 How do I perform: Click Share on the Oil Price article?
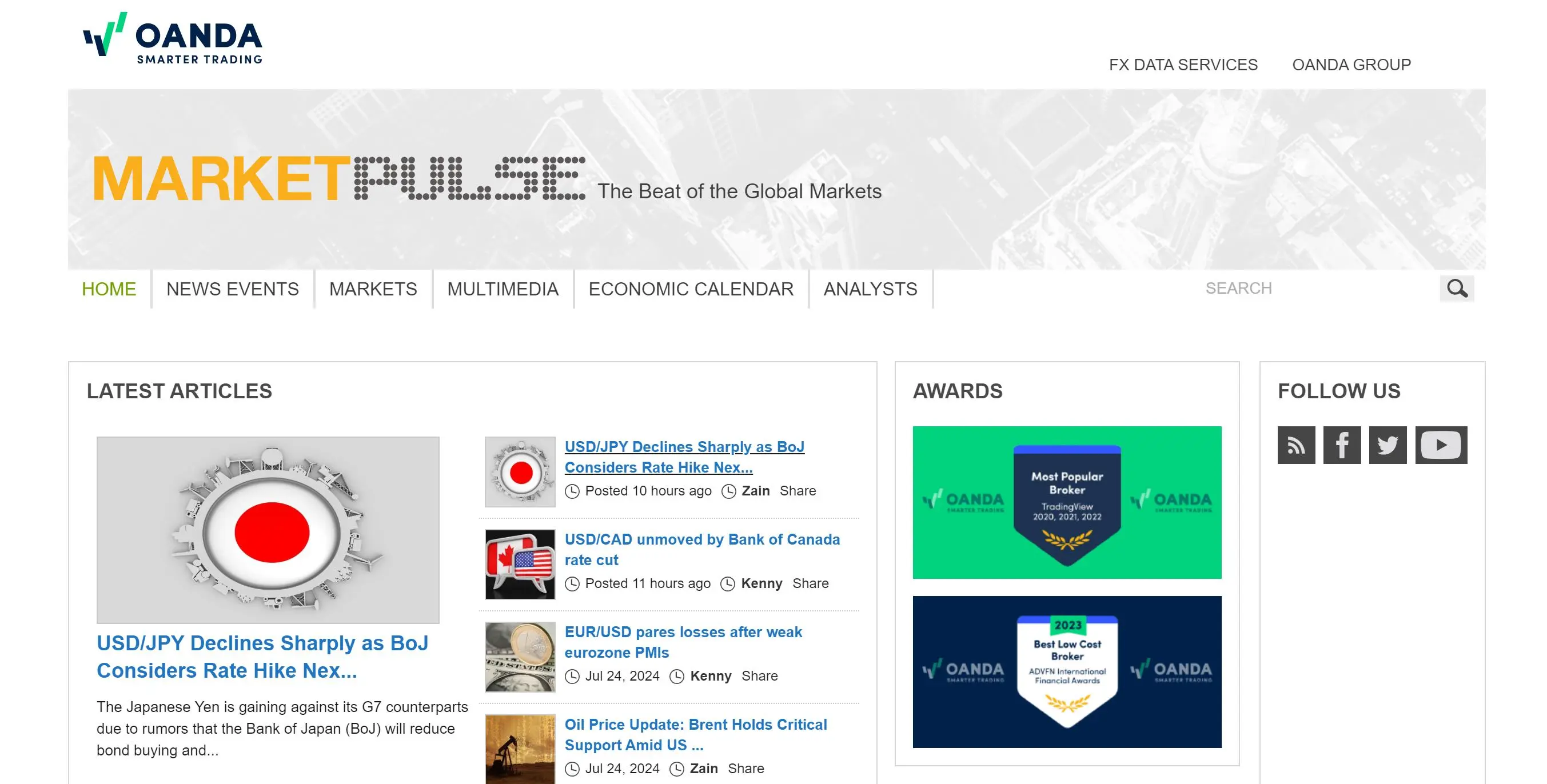[746, 769]
